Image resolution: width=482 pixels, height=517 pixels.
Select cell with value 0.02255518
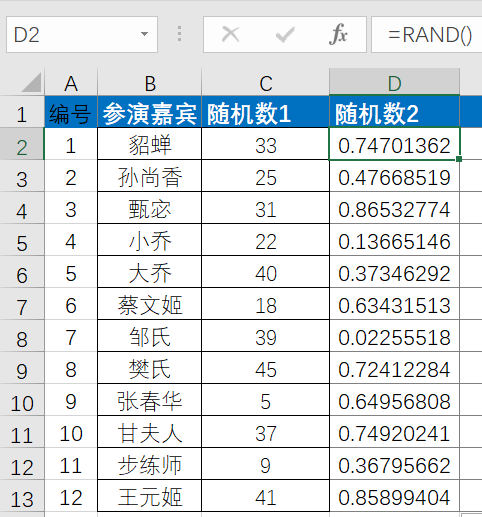click(394, 336)
